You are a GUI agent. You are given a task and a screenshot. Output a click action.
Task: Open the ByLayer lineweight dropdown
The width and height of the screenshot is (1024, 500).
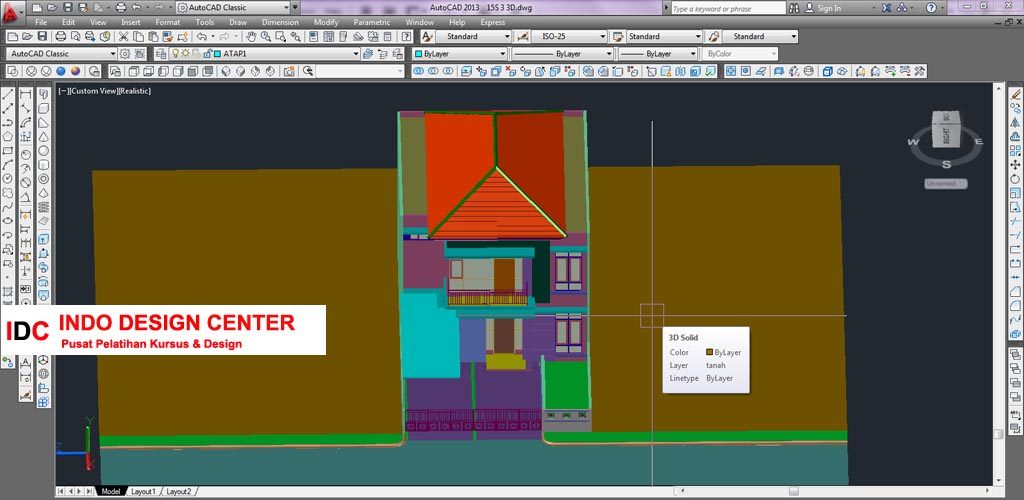point(658,54)
